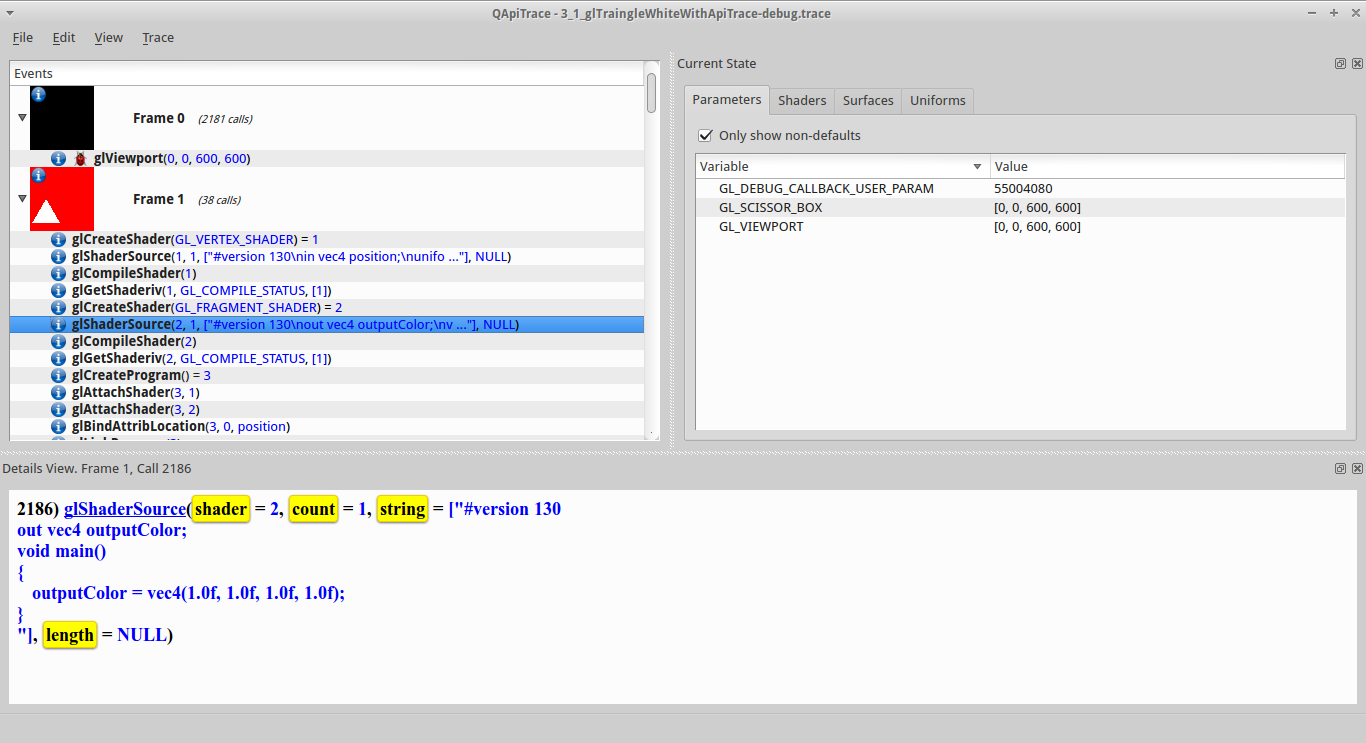Open the Trace menu
This screenshot has width=1366, height=743.
tap(158, 38)
